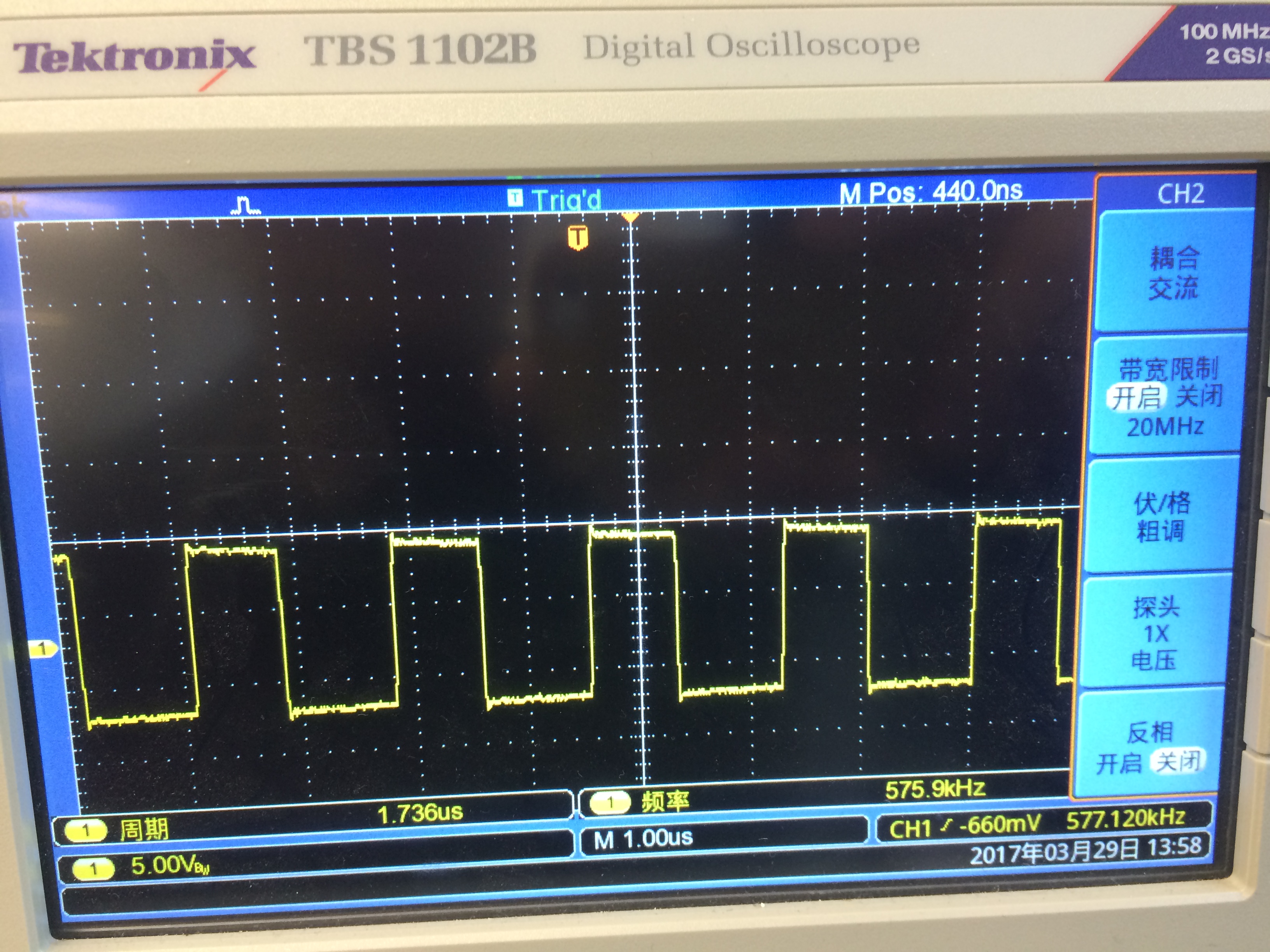Select the CH2 menu header
This screenshot has height=952, width=1270.
(1181, 193)
